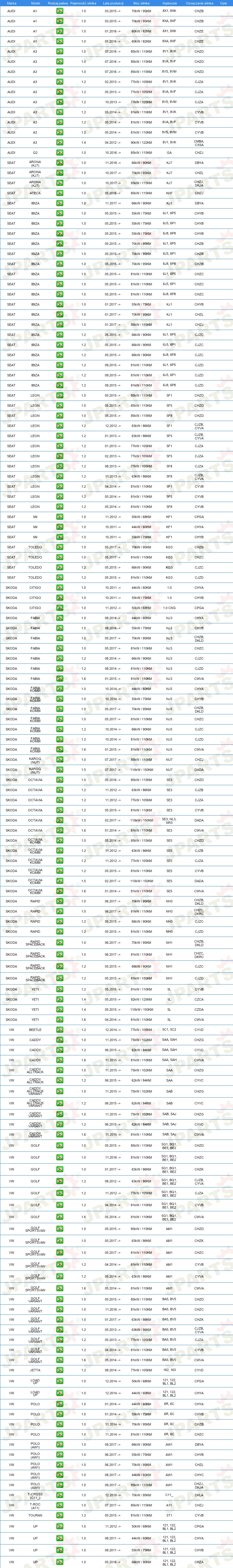Click fuel icon in SKODA KAROQ 1.0 CHZJ row
Viewport: 233px width, 1568px height.
click(x=60, y=760)
